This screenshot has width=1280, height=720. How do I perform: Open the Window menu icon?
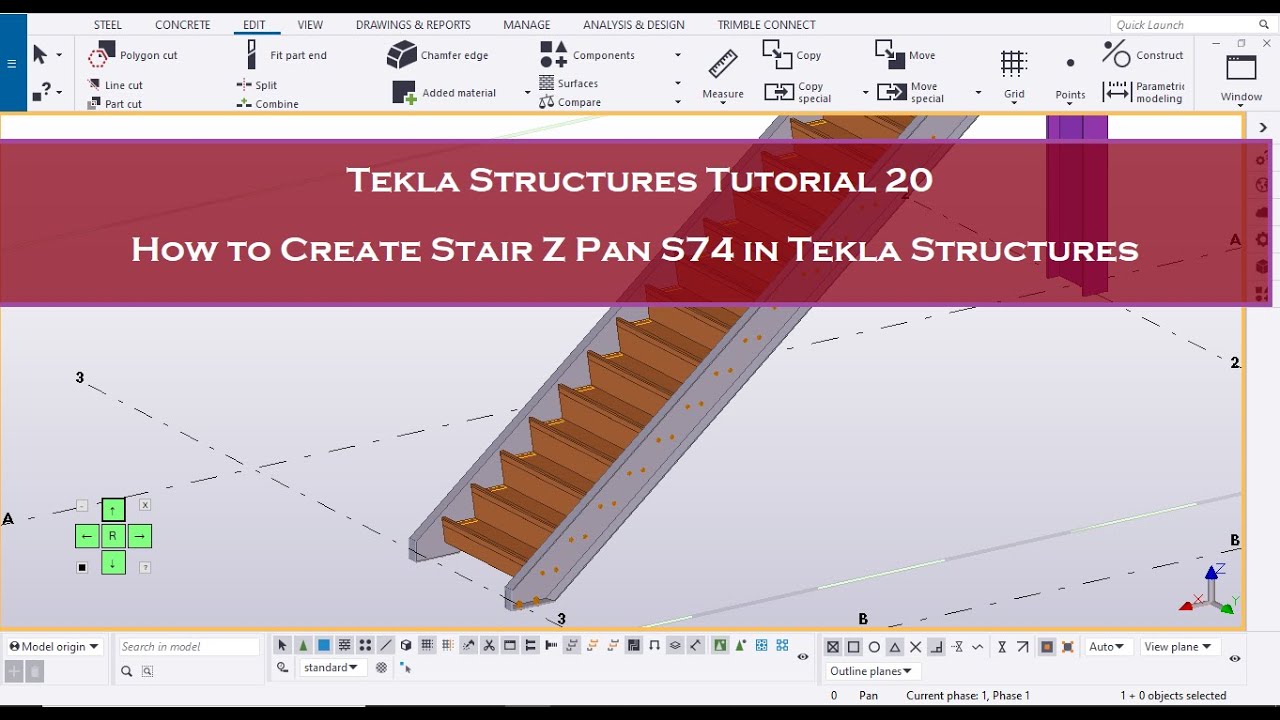tap(1241, 68)
